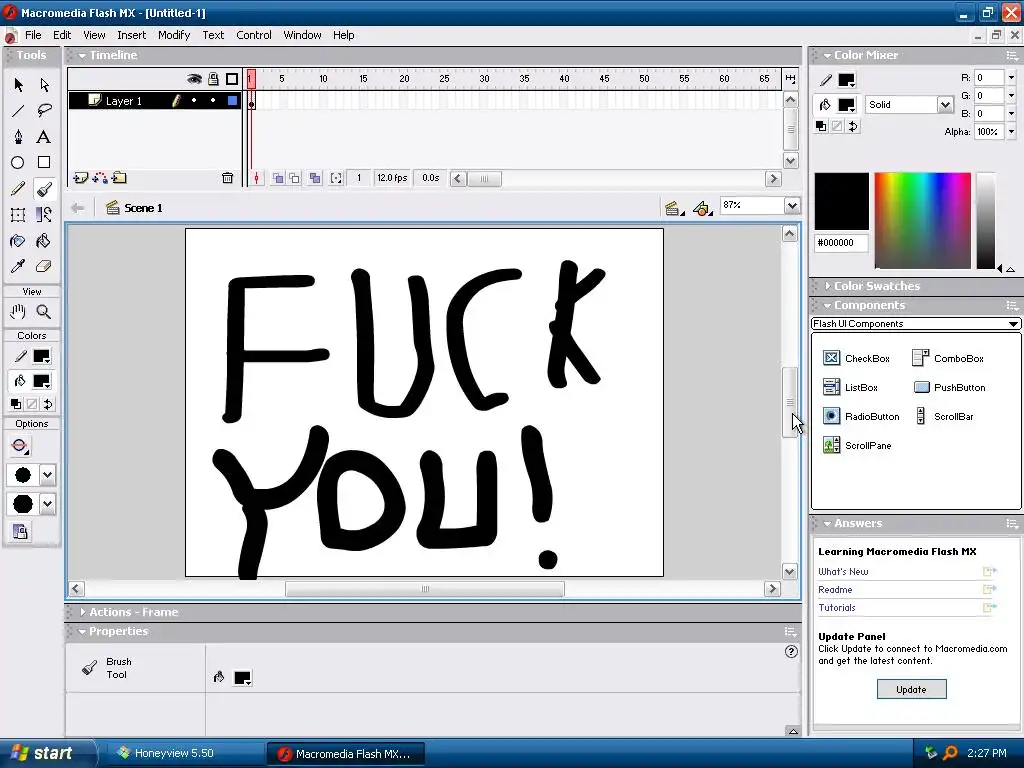The height and width of the screenshot is (768, 1024).
Task: Click the Edit Symbols icon
Action: click(702, 208)
